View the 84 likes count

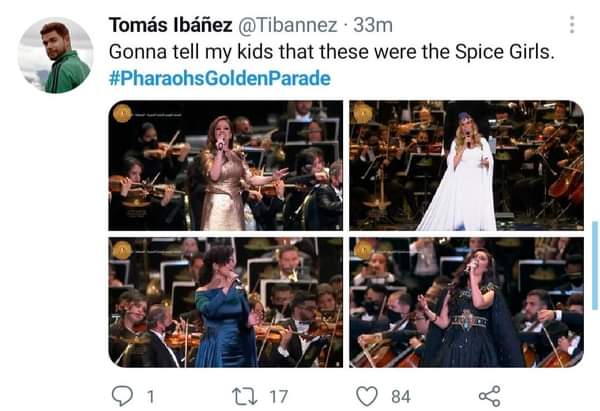(x=403, y=396)
